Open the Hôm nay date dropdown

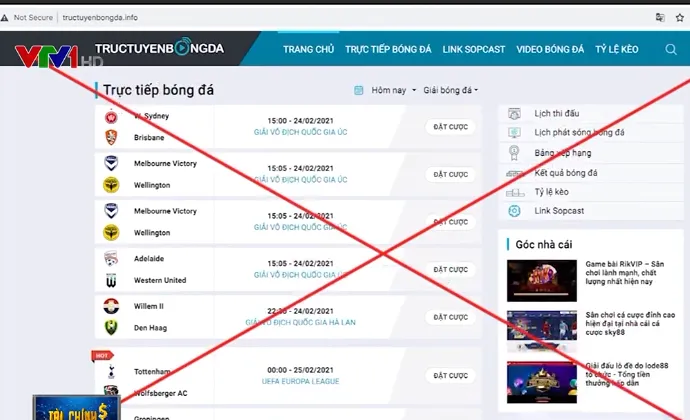point(393,90)
